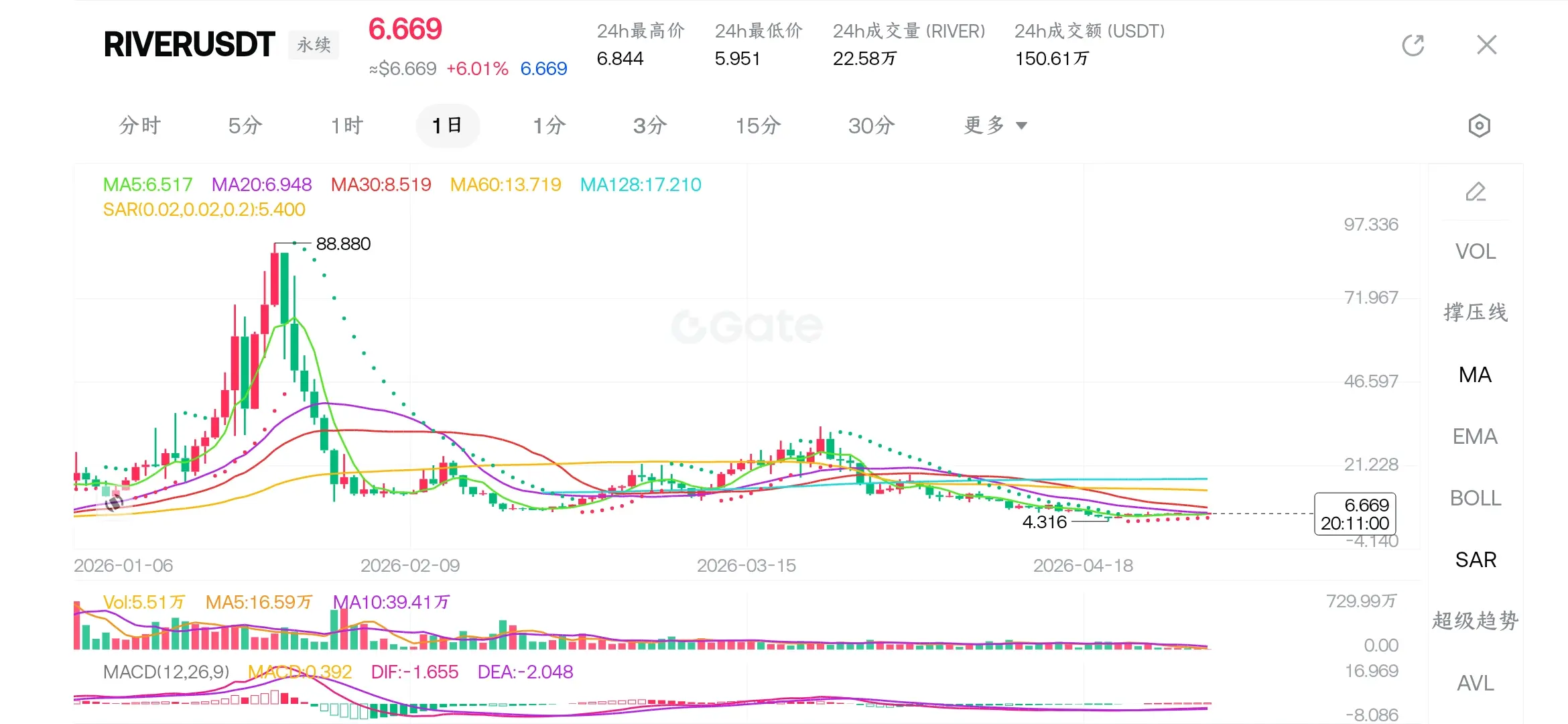Enable the EMA indicator
Viewport: 1568px width, 724px height.
pyautogui.click(x=1475, y=436)
